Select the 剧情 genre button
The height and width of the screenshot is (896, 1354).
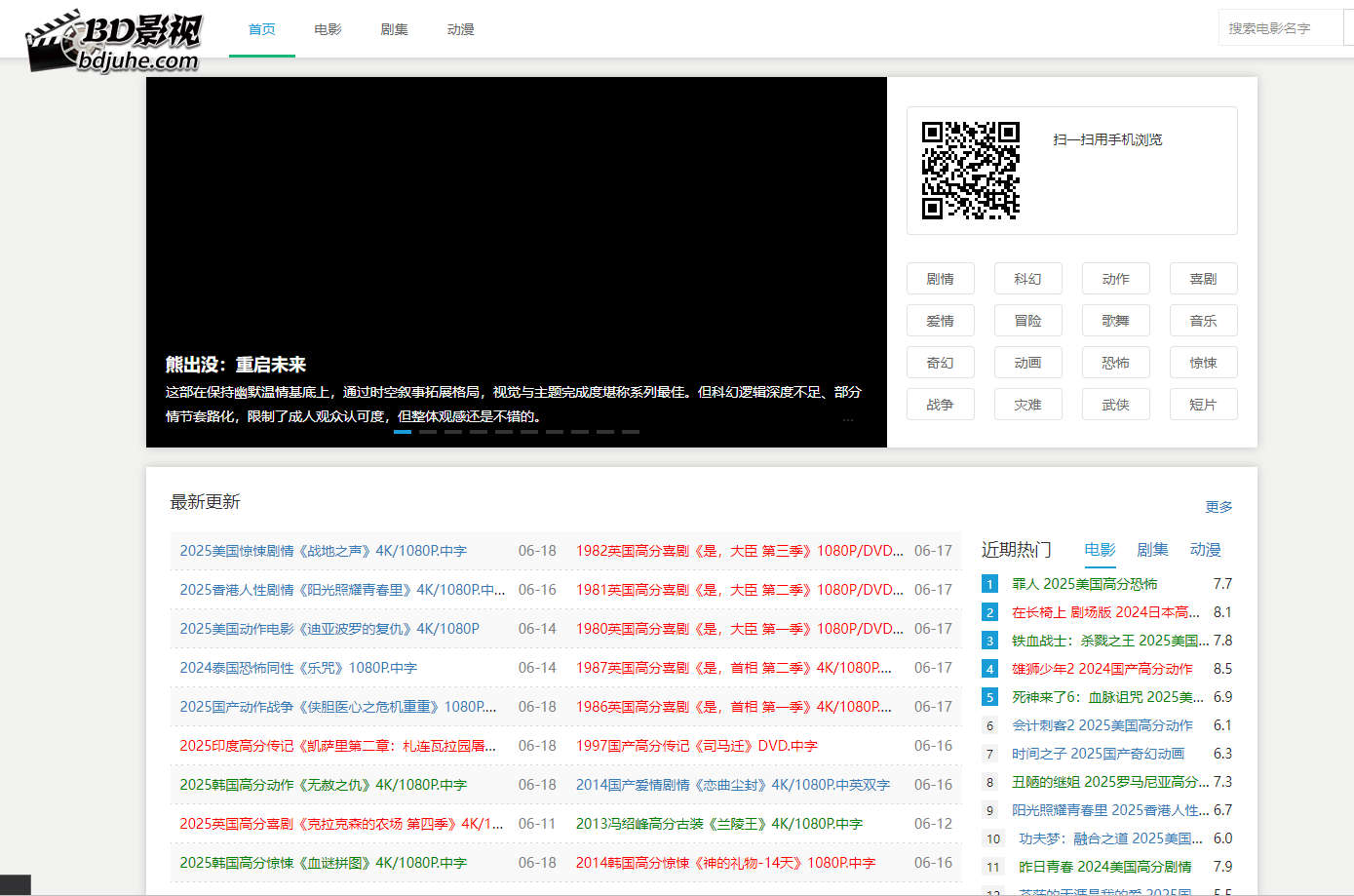point(941,279)
